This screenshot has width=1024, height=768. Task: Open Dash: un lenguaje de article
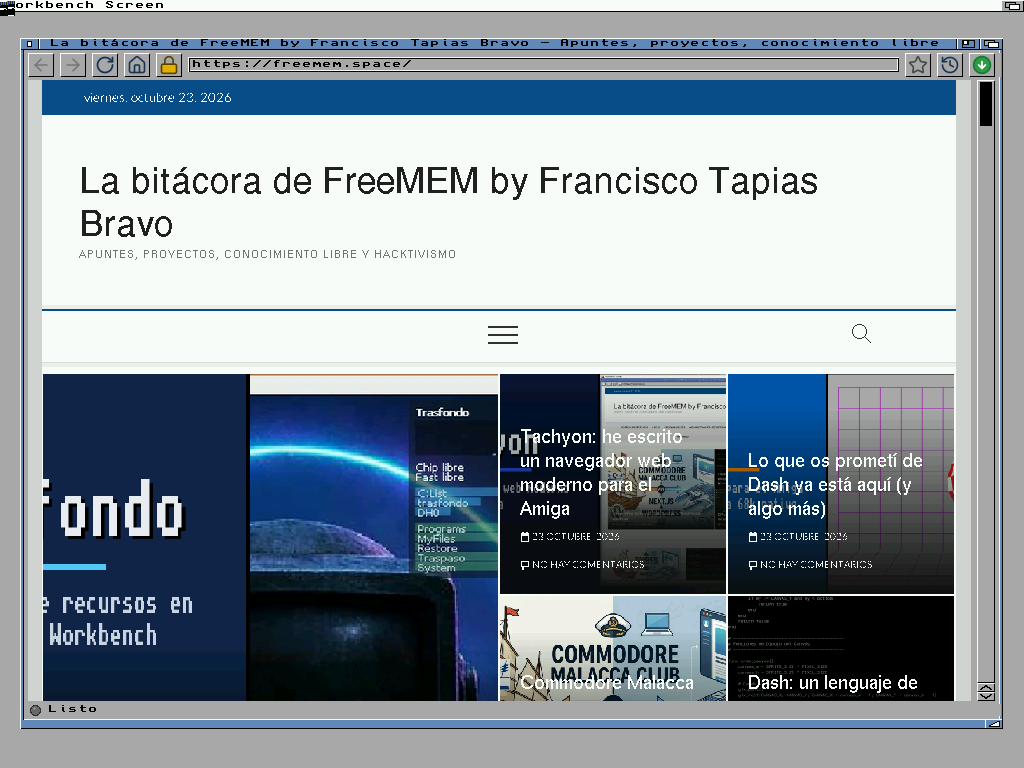832,682
